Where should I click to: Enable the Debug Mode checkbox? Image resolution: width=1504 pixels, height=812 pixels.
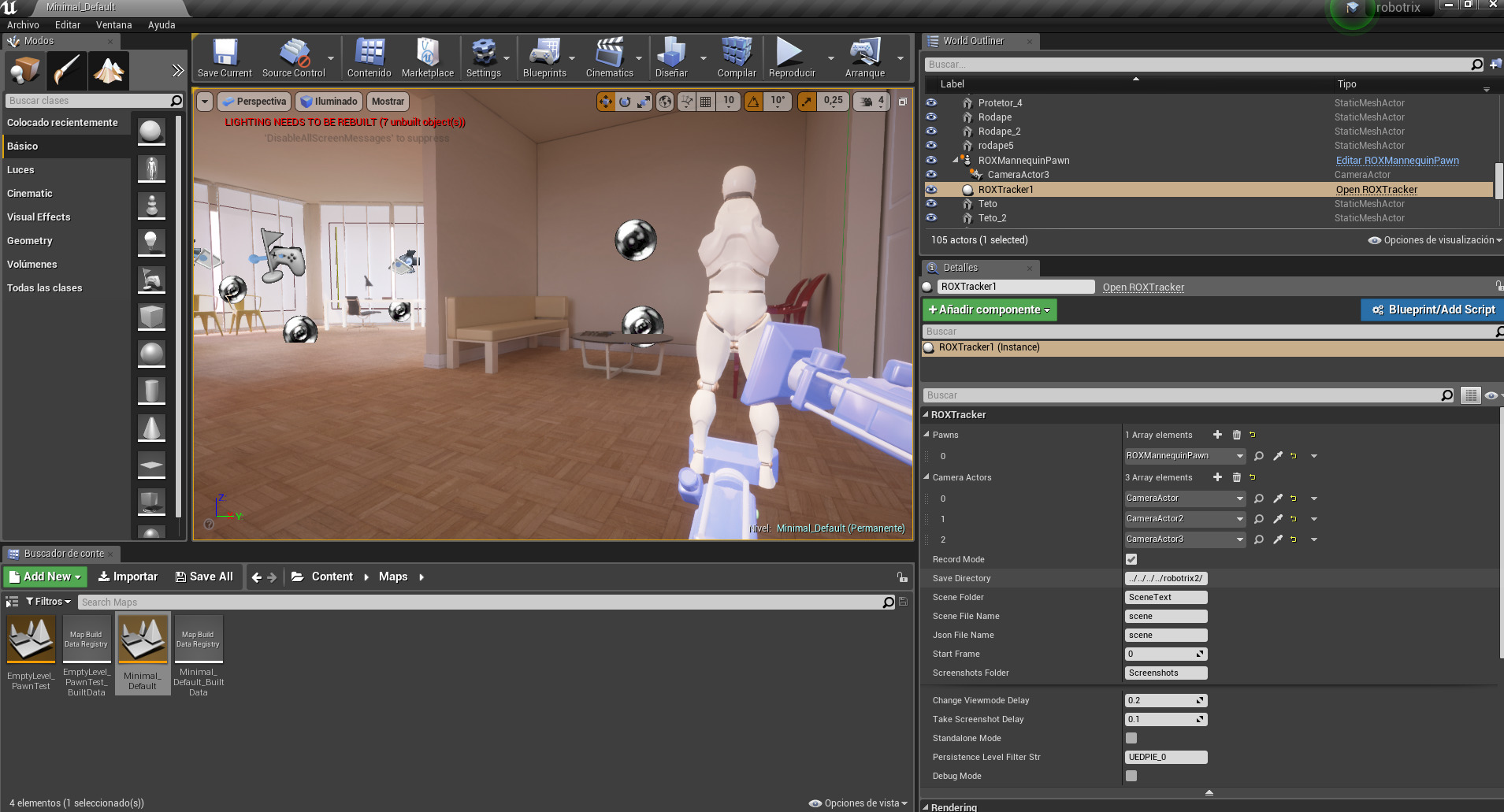click(1131, 776)
